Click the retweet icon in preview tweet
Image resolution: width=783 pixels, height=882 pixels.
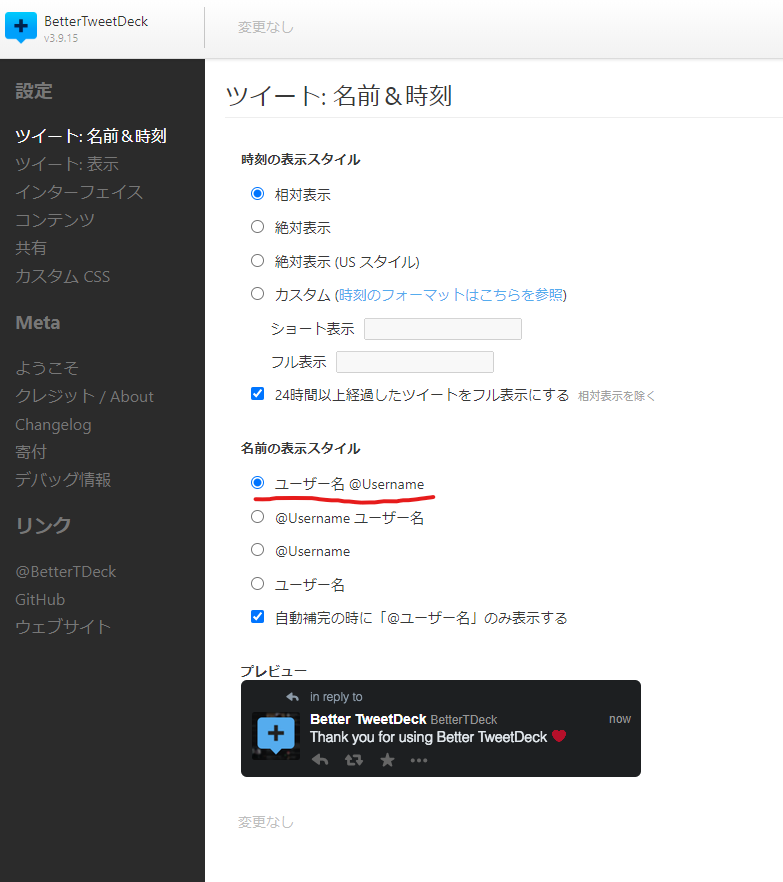[x=354, y=760]
